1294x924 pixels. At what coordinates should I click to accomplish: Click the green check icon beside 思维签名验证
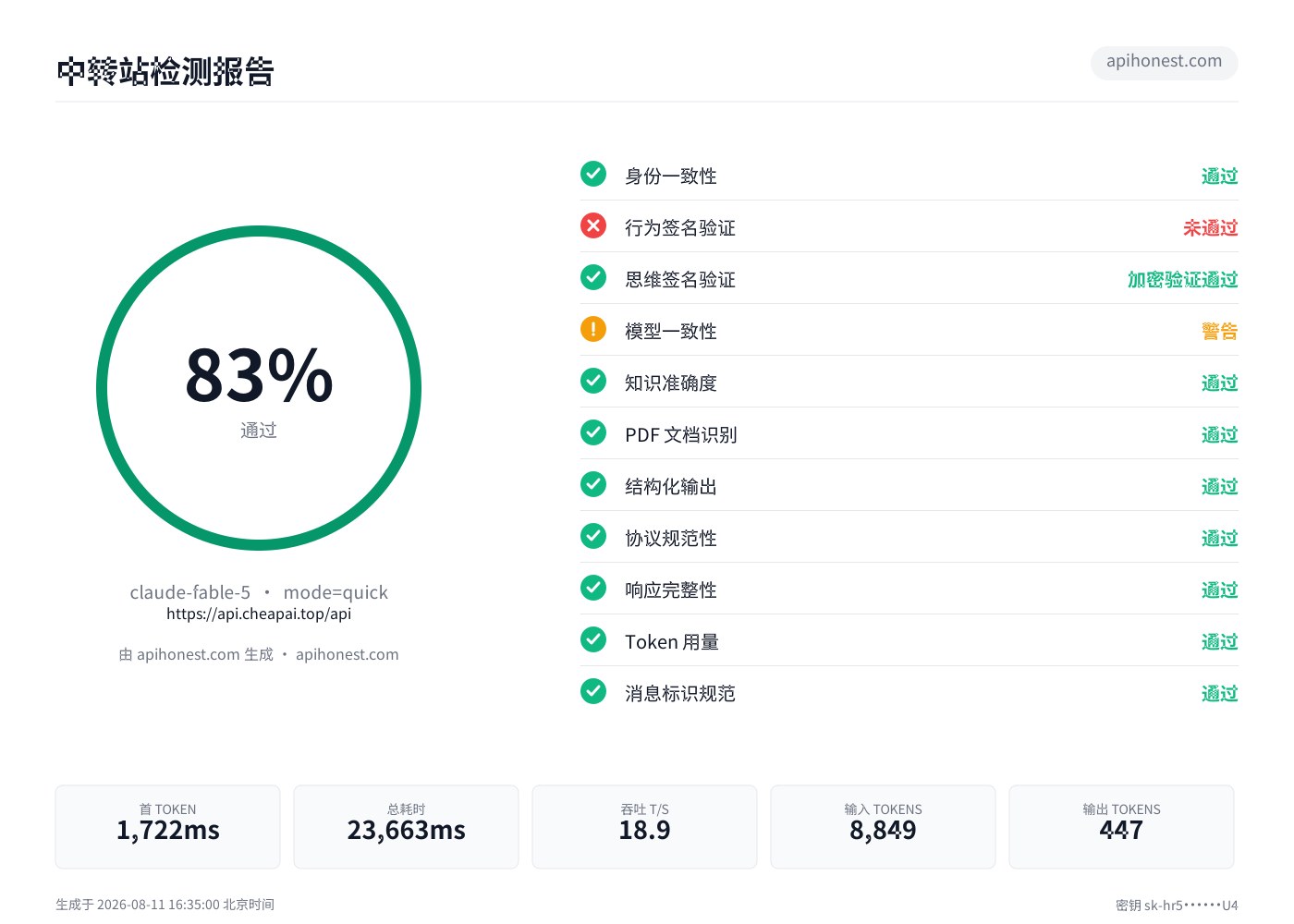(x=593, y=277)
